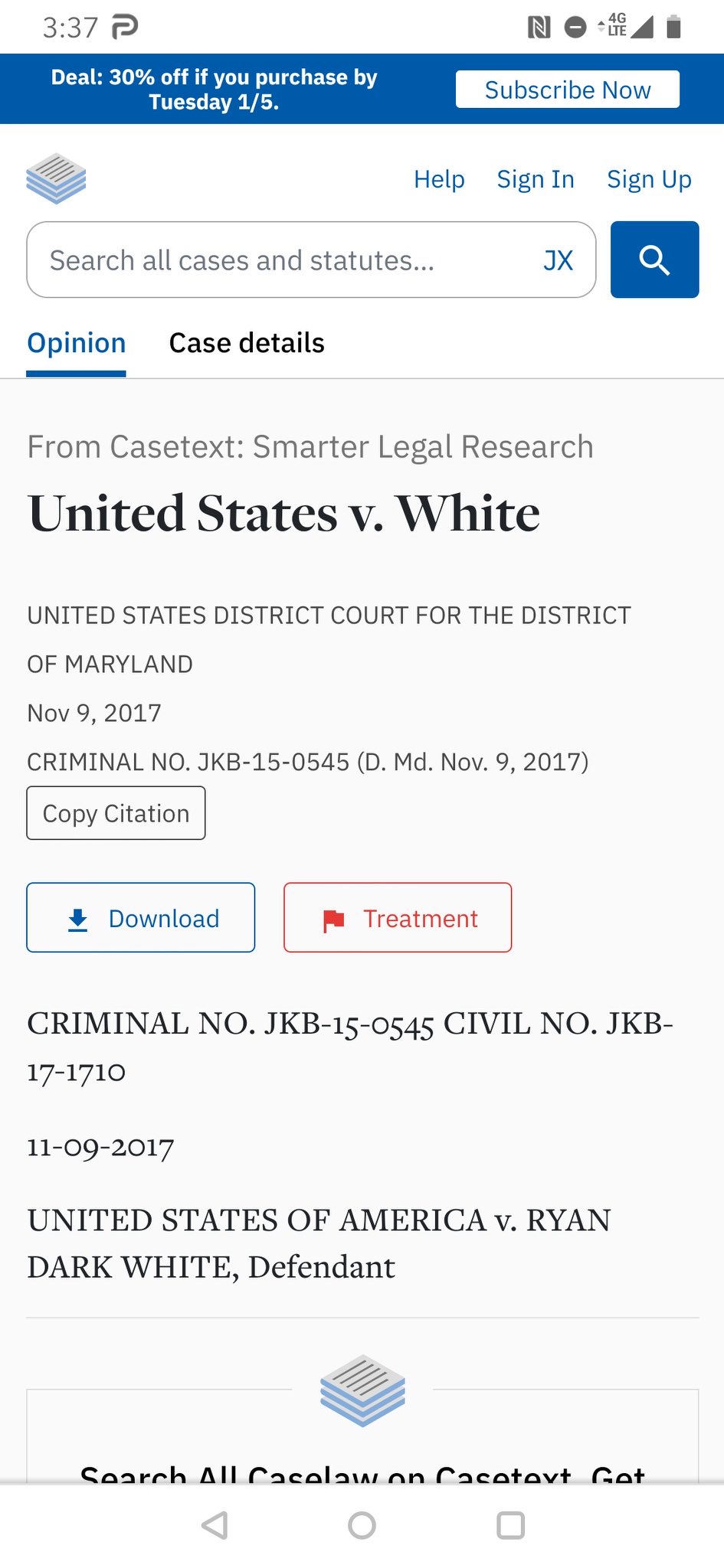Open the Help link

click(x=439, y=179)
